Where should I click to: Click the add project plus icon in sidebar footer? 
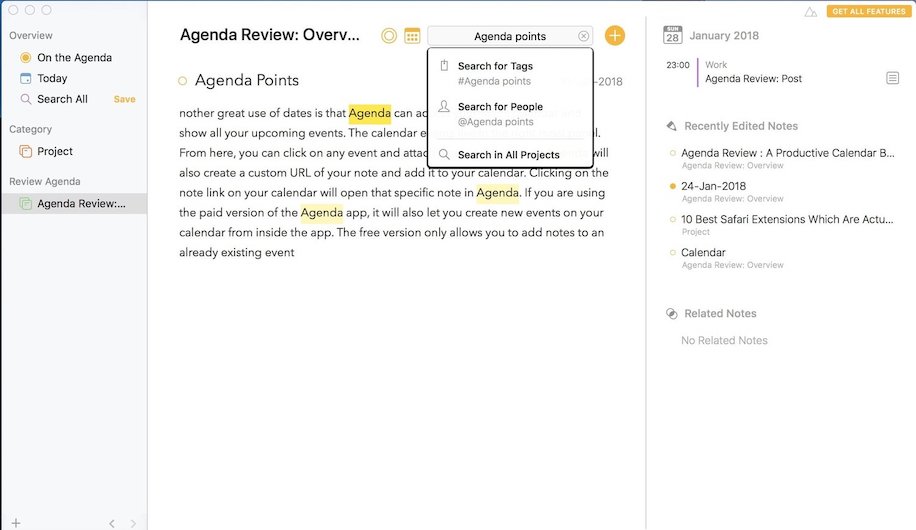tap(16, 522)
